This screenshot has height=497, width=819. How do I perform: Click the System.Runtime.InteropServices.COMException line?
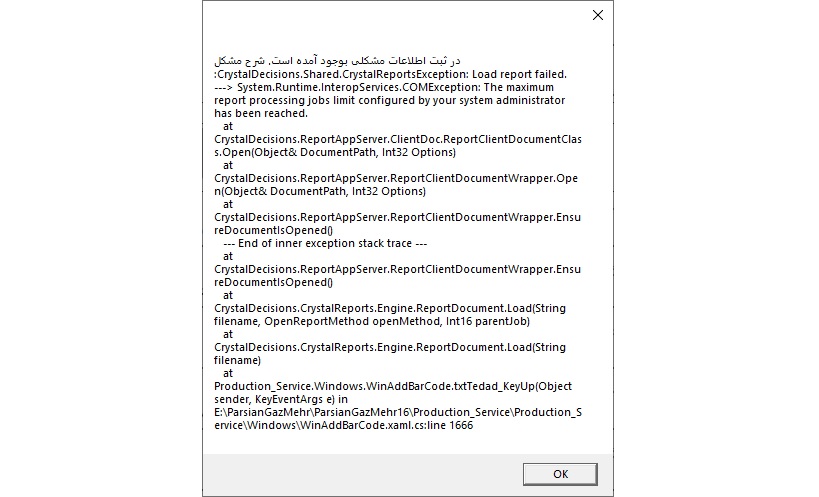coord(384,87)
